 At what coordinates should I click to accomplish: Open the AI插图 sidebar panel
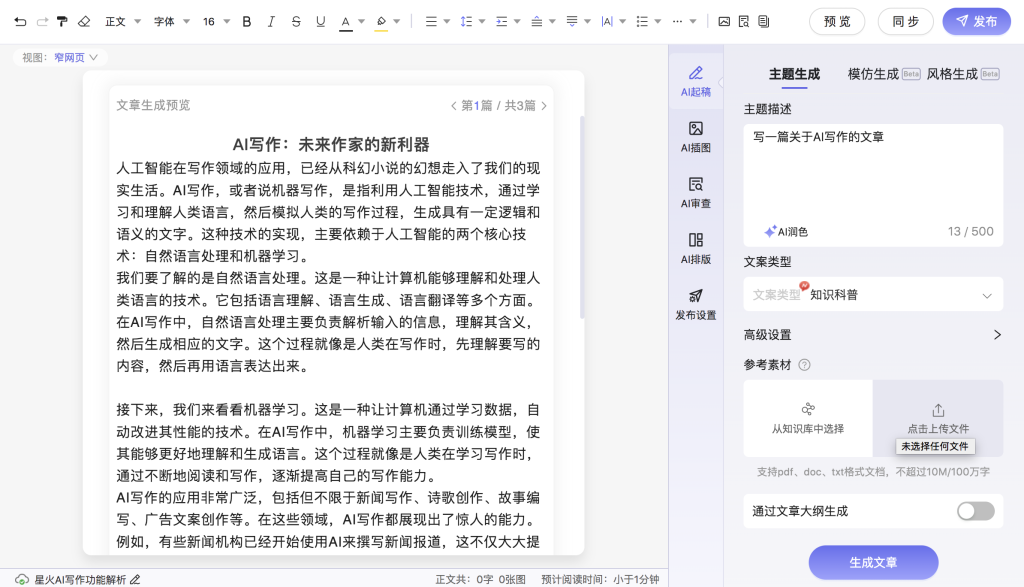696,137
